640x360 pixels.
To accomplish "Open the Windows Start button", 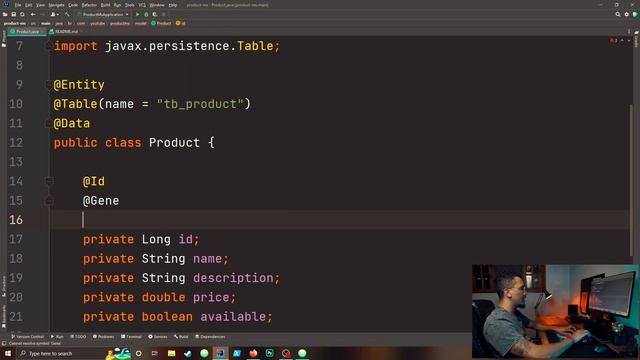I will (x=8, y=353).
